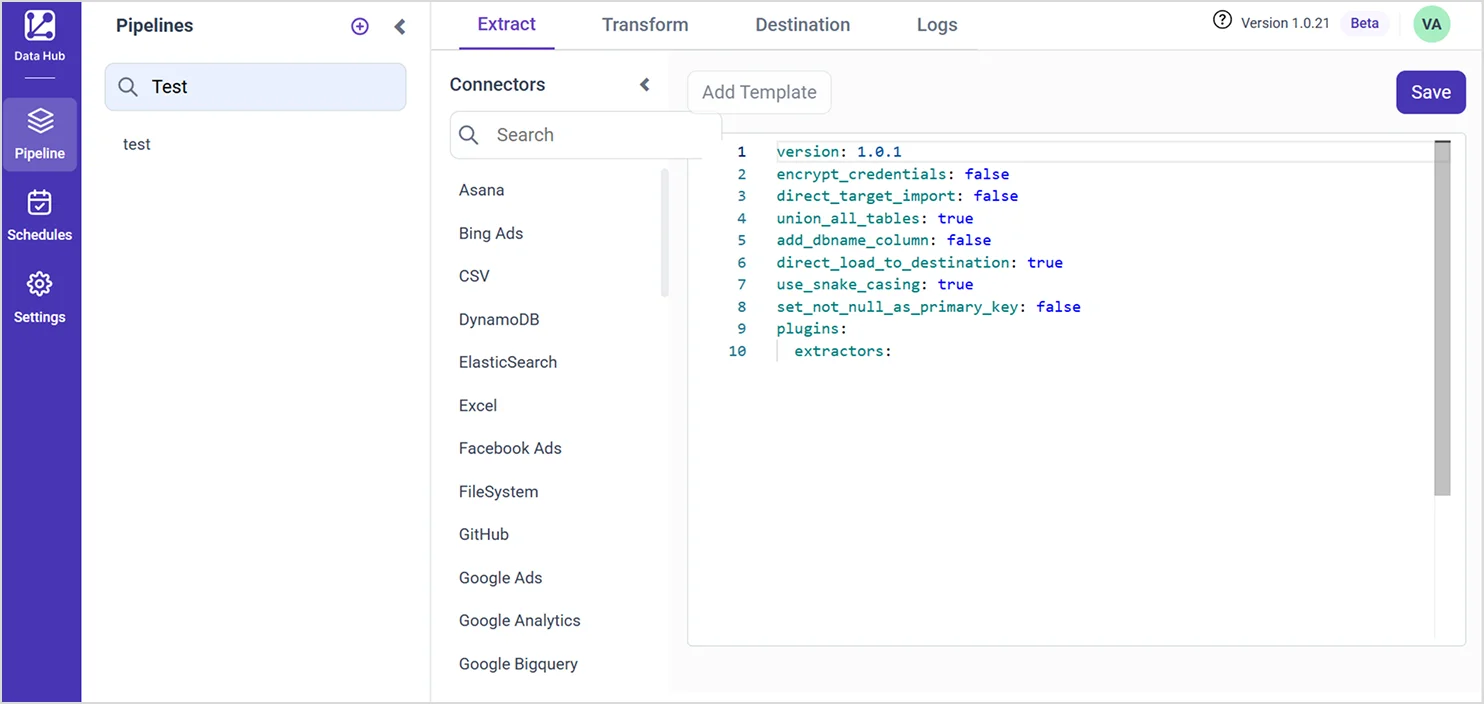Focus the Connectors Search input field
The image size is (1484, 704).
click(x=586, y=135)
